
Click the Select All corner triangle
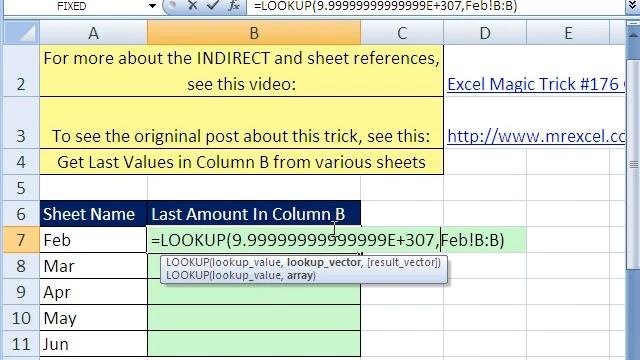point(22,33)
